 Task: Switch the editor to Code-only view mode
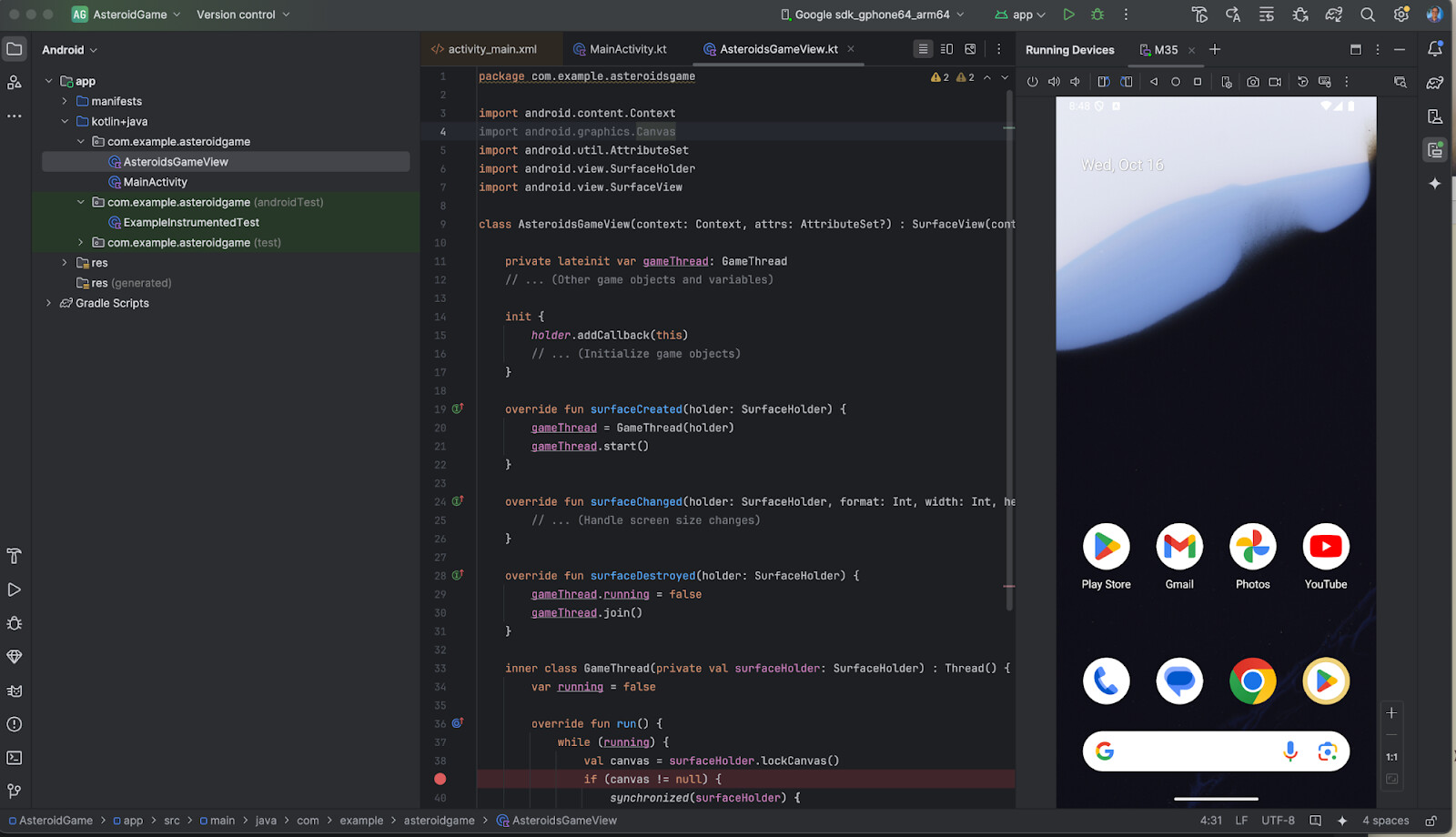click(x=923, y=49)
